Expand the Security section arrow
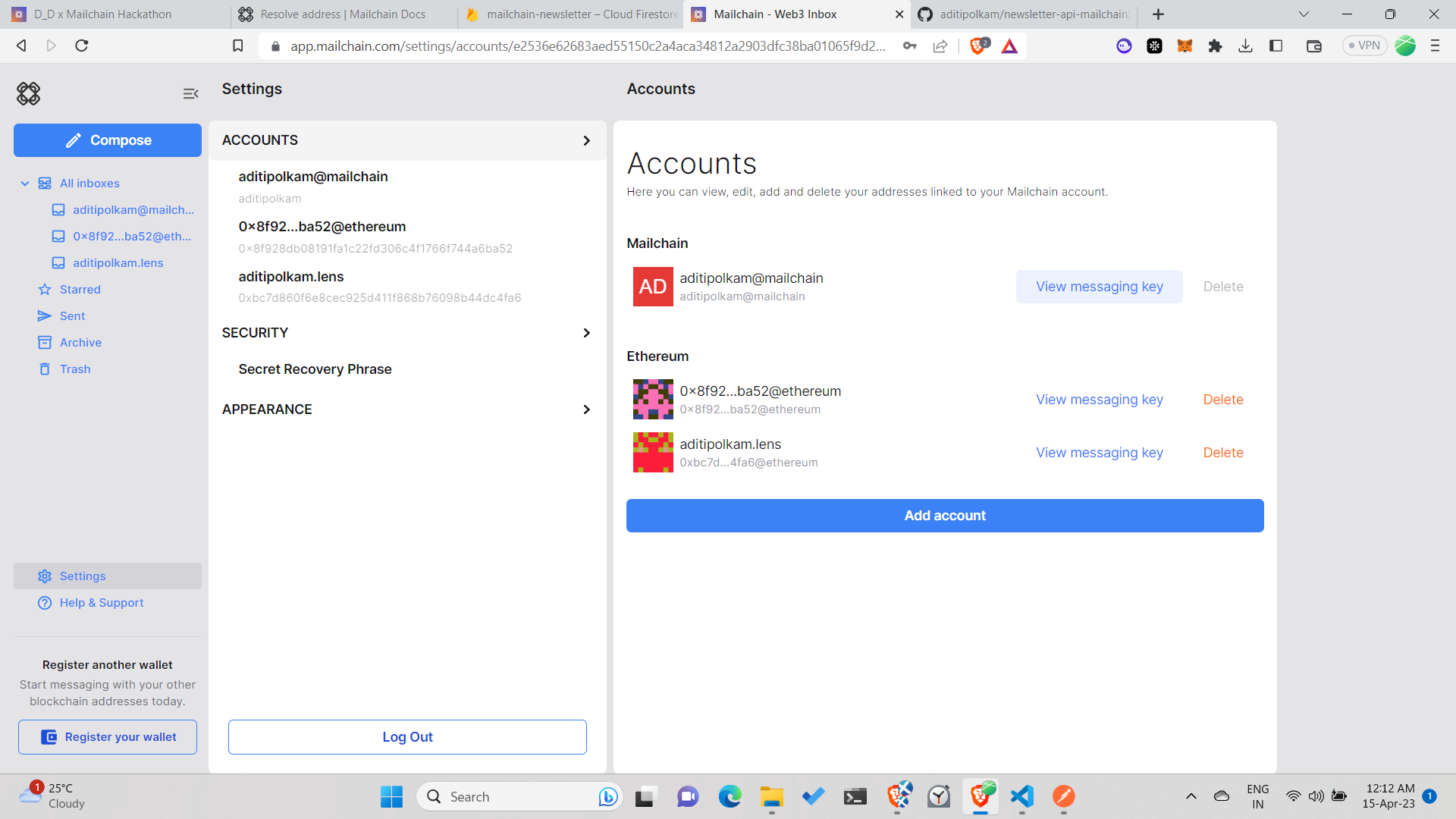The width and height of the screenshot is (1456, 819). [x=588, y=333]
